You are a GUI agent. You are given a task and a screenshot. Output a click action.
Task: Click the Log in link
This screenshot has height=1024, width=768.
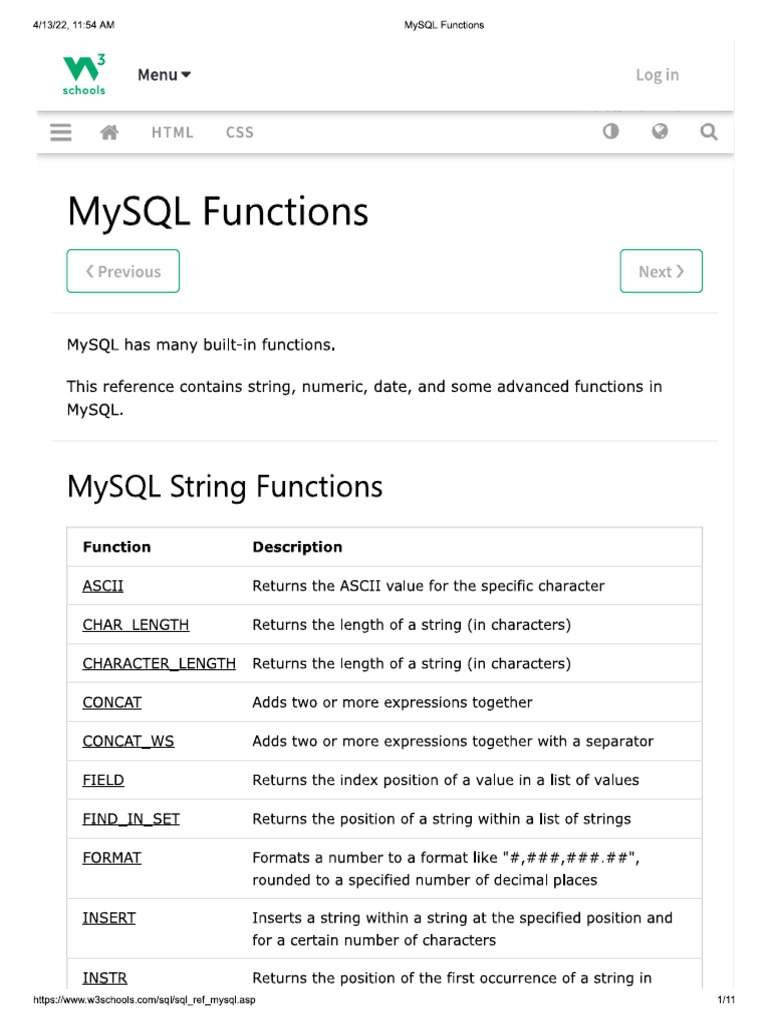657,75
